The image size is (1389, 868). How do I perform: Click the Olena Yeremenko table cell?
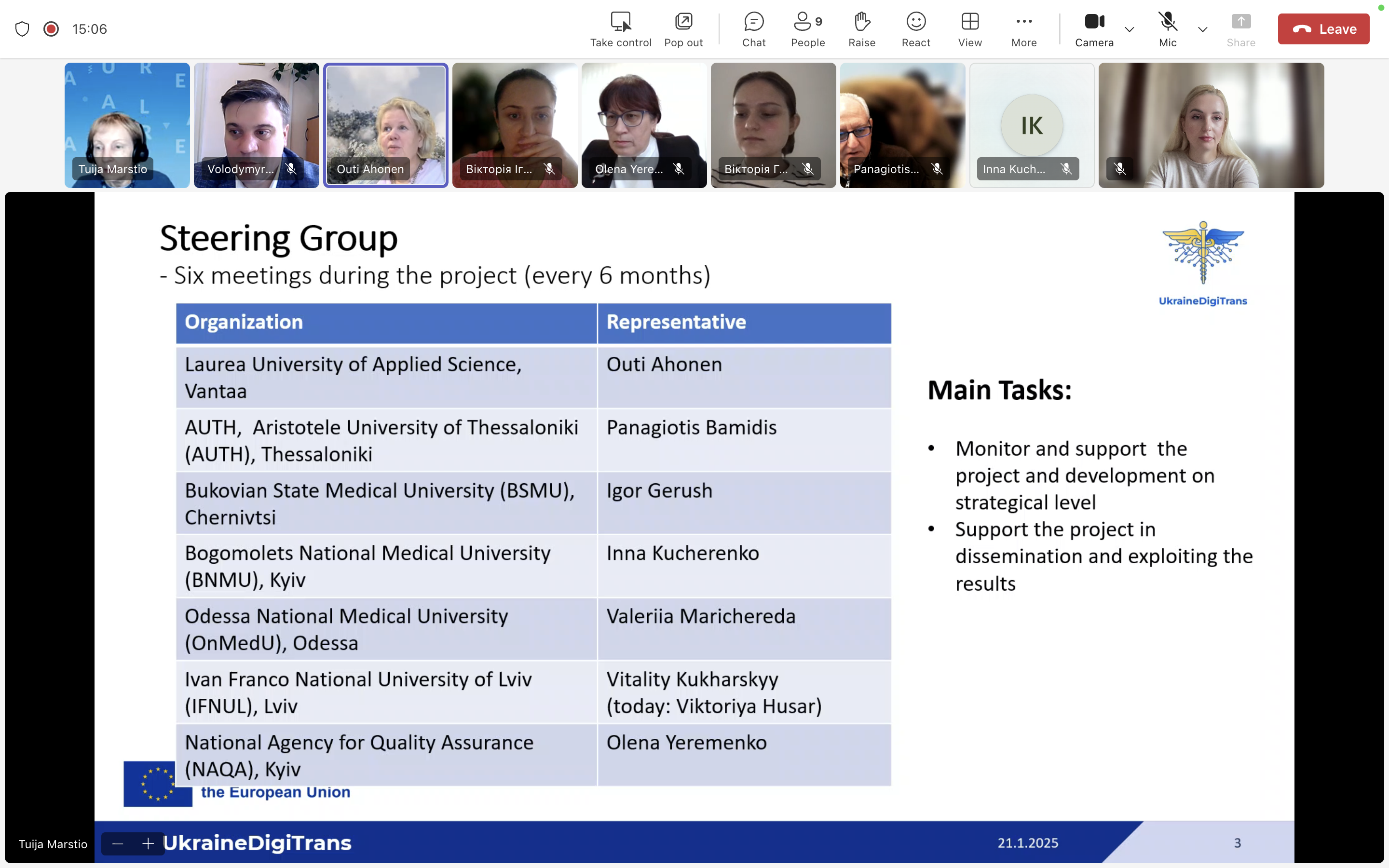[745, 756]
